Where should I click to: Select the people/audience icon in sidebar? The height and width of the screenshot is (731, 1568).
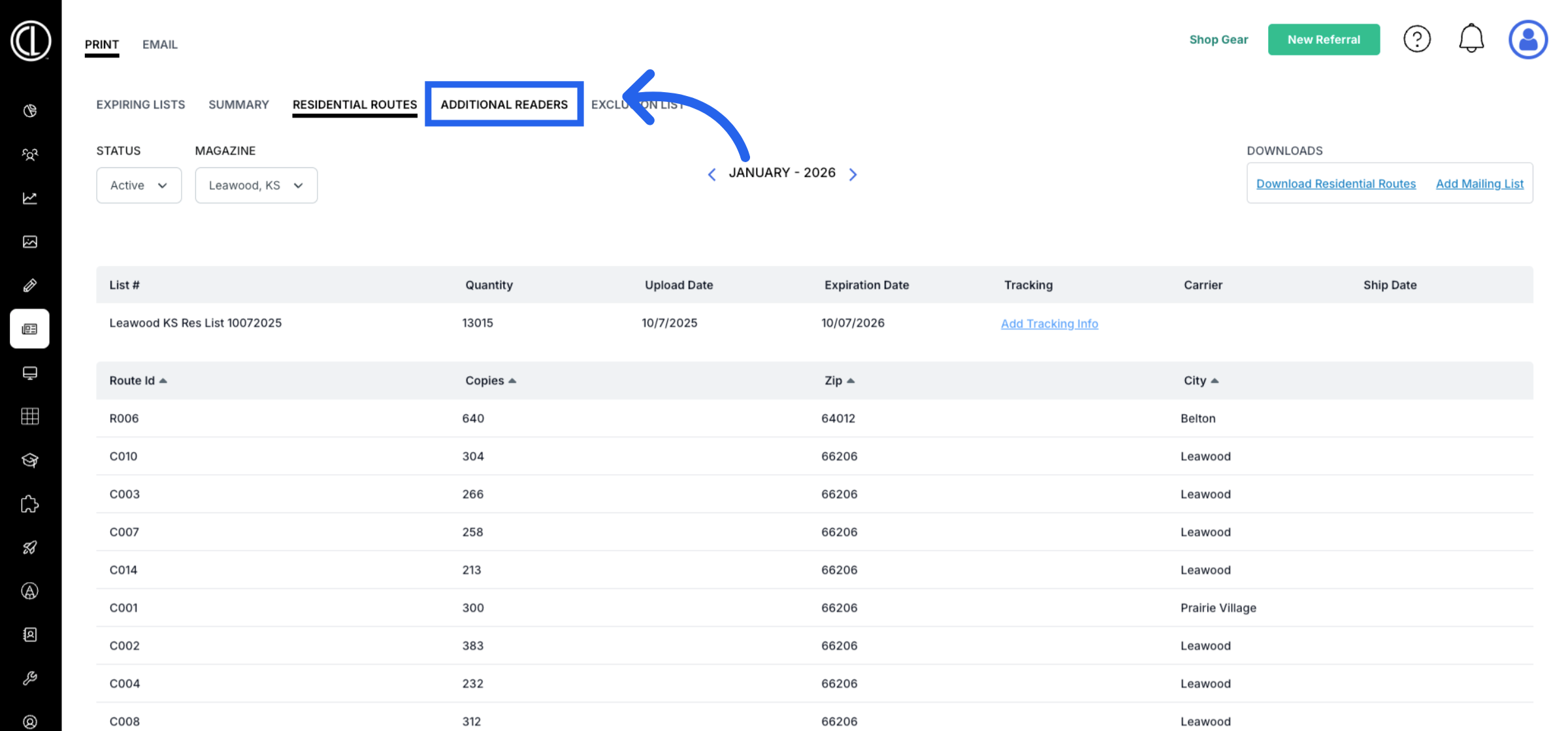[x=30, y=155]
